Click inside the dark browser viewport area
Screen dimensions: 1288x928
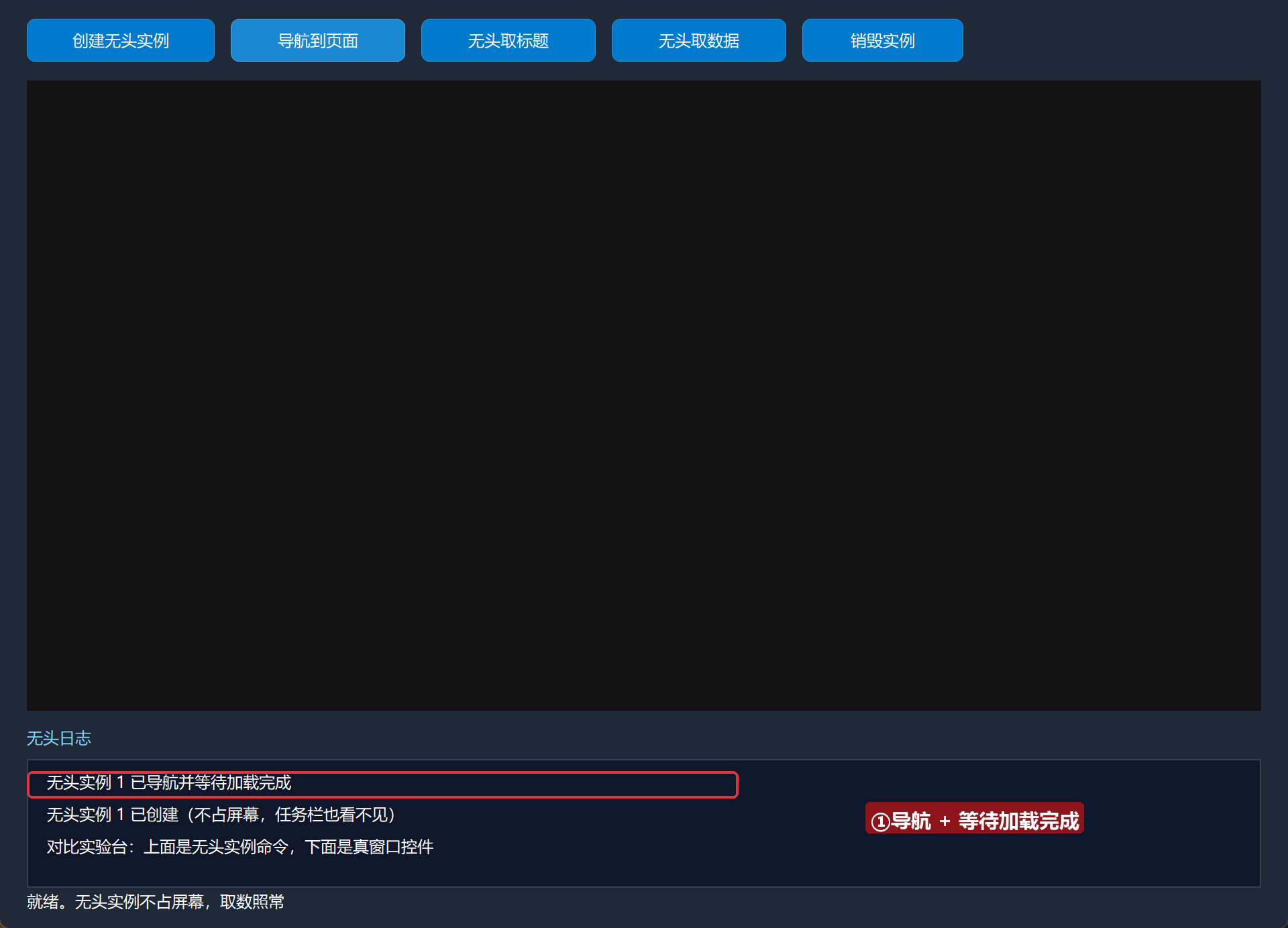pos(644,396)
